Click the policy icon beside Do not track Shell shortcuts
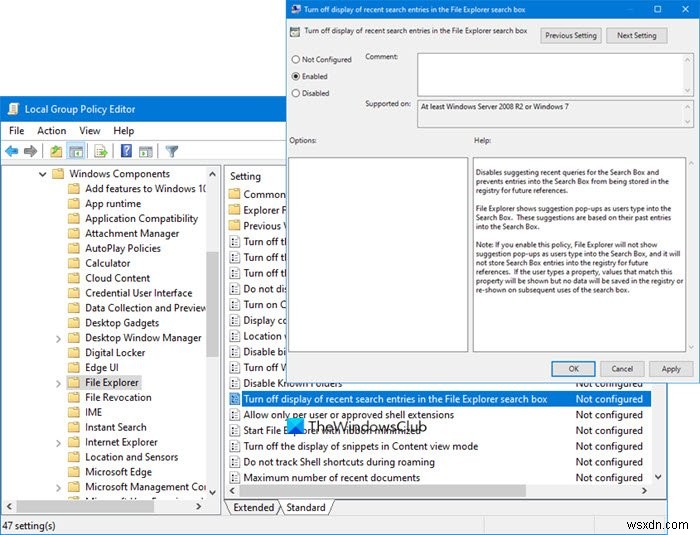 (x=234, y=462)
